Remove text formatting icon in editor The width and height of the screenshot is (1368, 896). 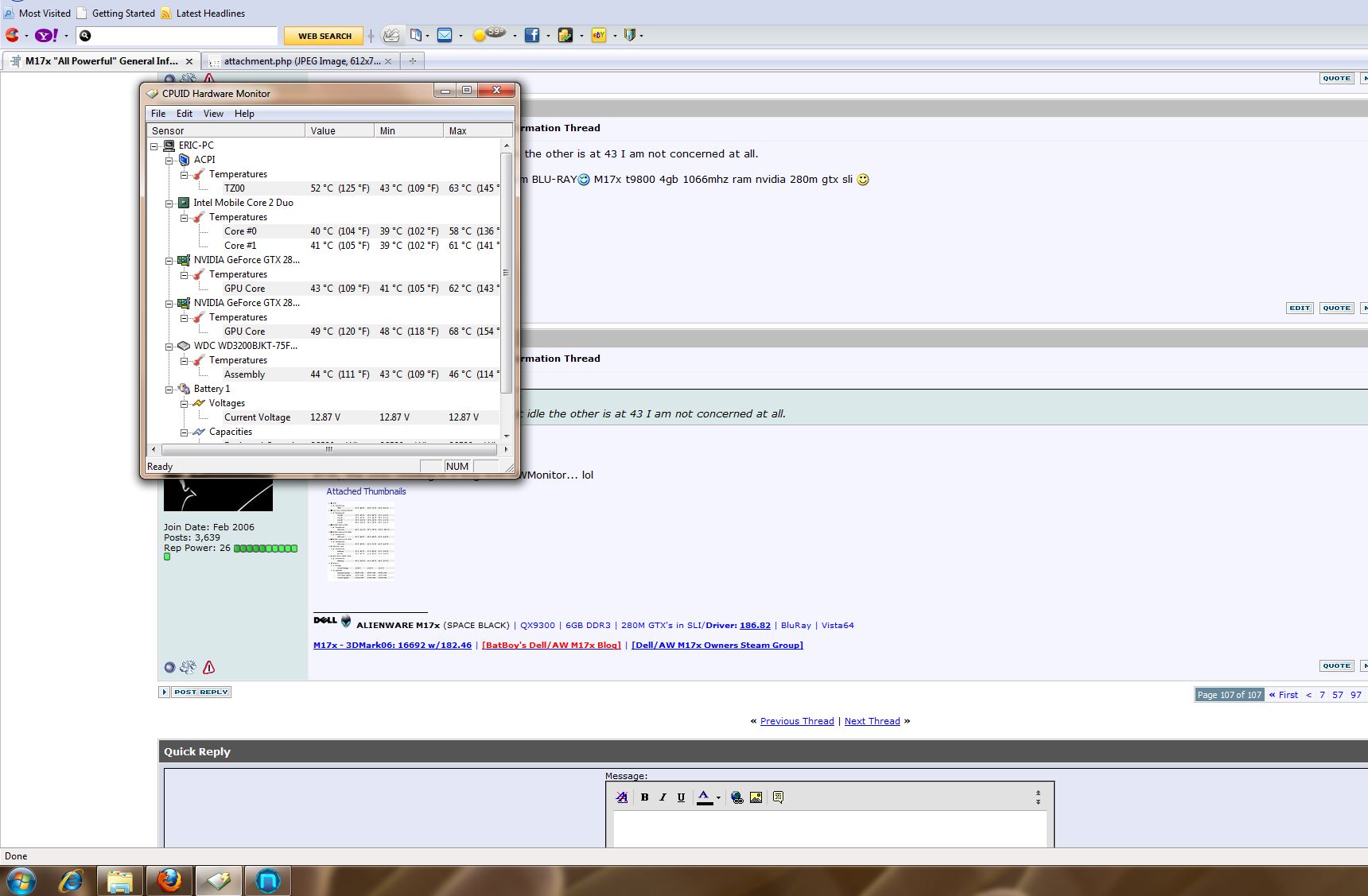(x=622, y=797)
